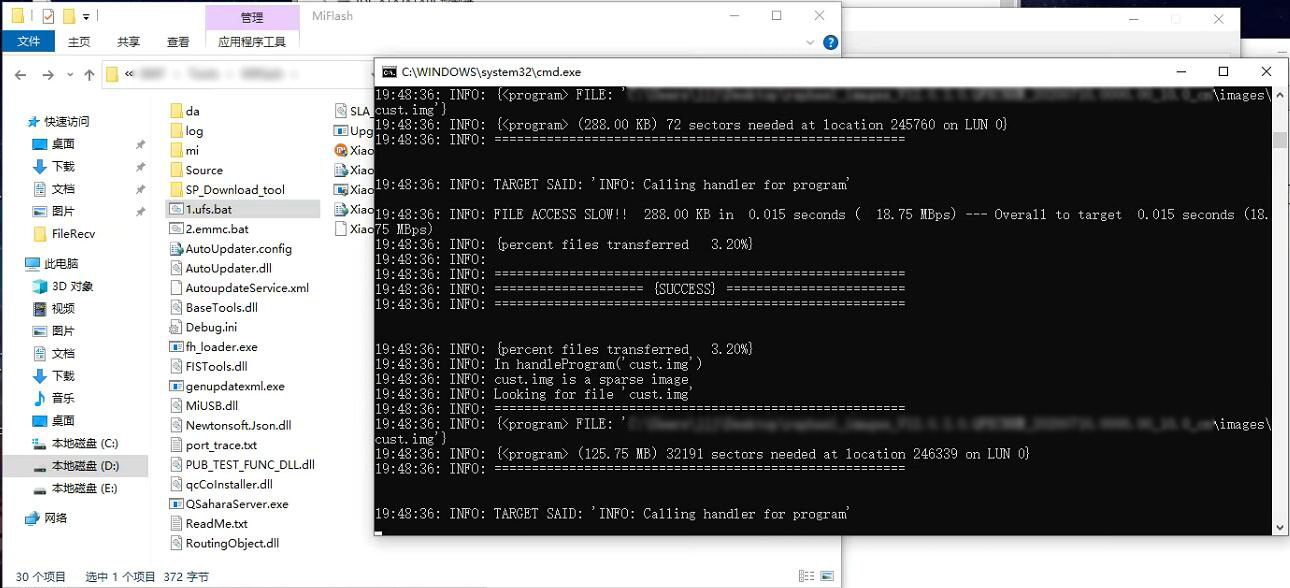Select 网络 in the navigation pane

[x=56, y=518]
